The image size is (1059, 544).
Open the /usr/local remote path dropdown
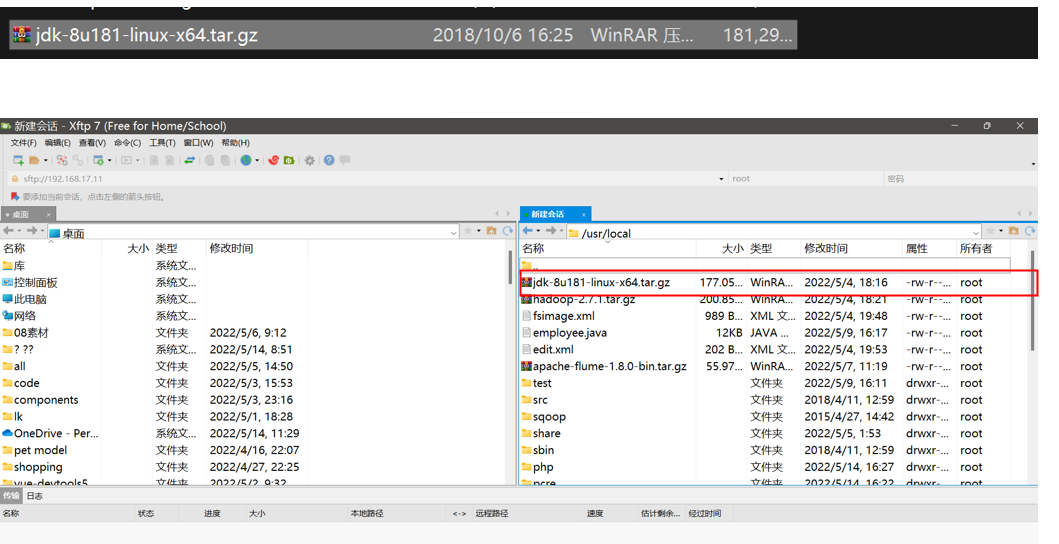click(976, 232)
